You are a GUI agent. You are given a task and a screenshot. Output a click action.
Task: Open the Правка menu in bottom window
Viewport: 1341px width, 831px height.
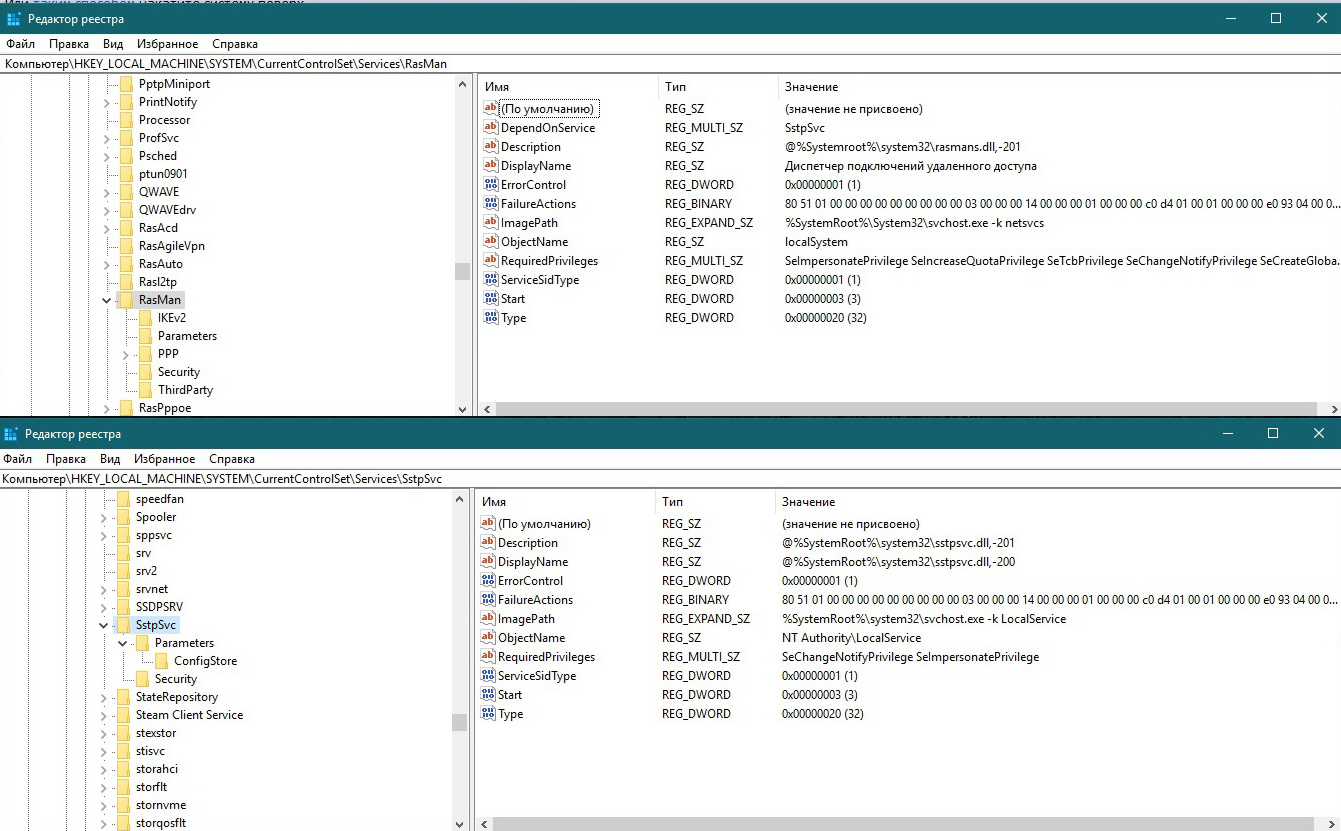[x=66, y=459]
